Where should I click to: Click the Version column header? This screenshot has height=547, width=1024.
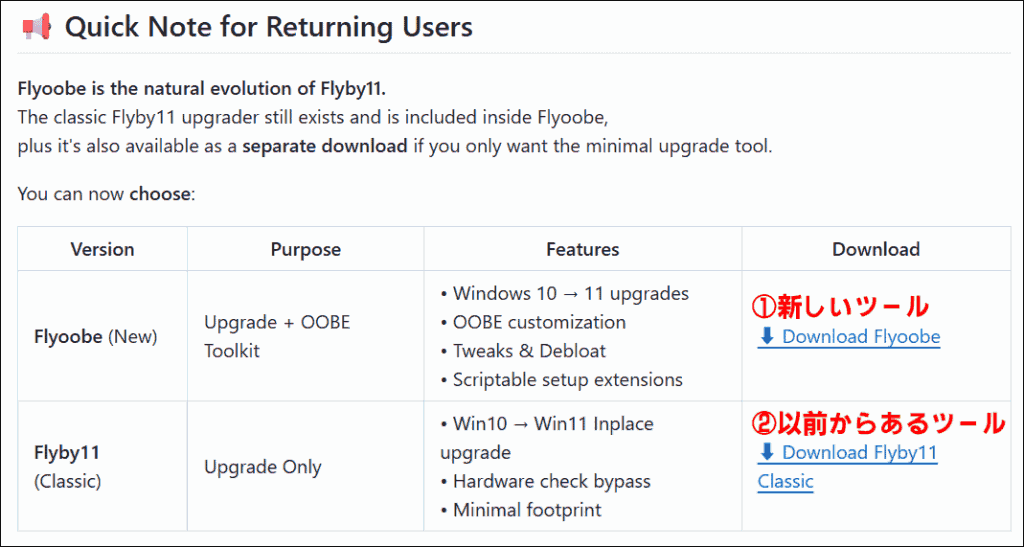tap(103, 249)
